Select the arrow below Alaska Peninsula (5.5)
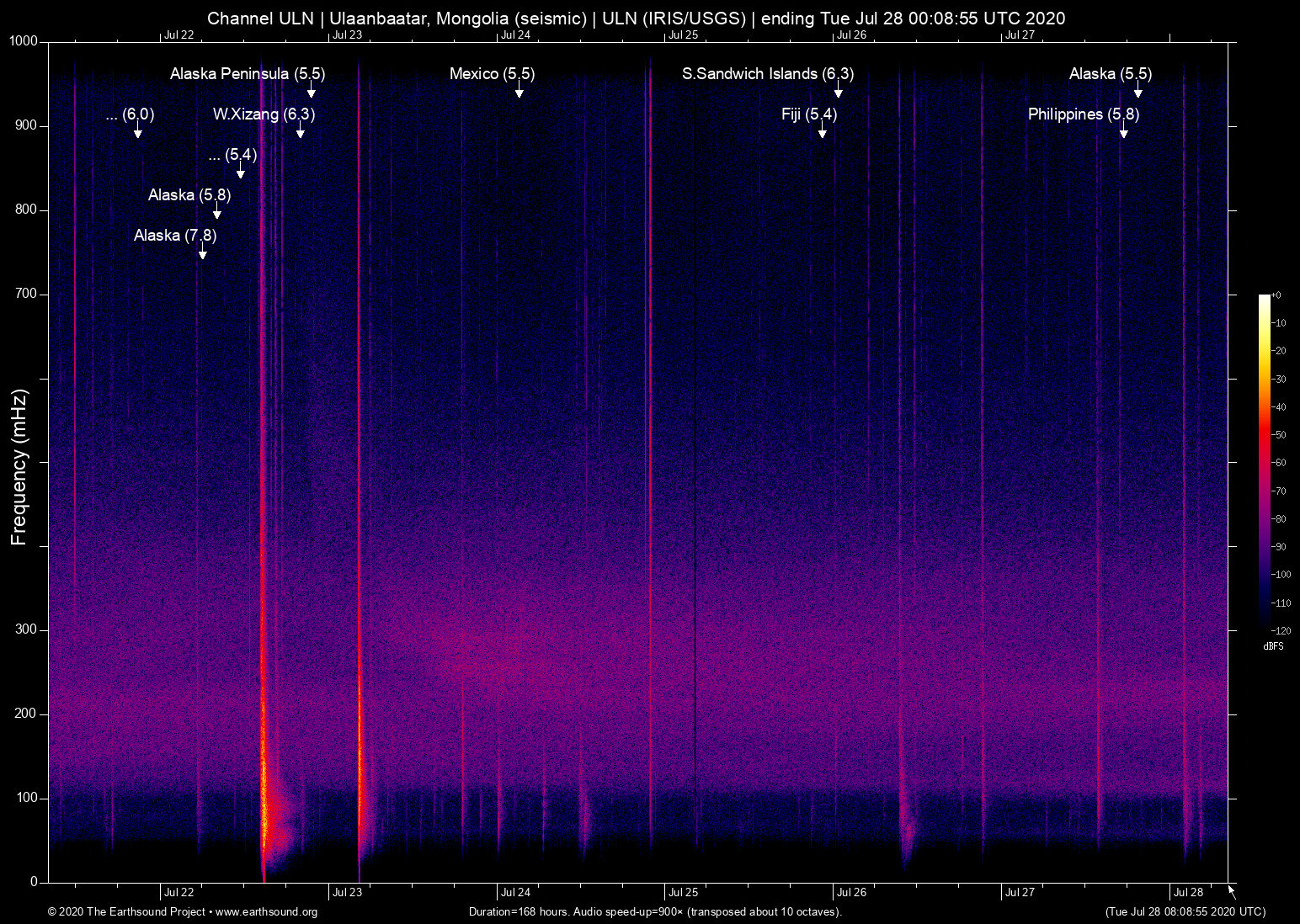The height and width of the screenshot is (924, 1300). [311, 91]
